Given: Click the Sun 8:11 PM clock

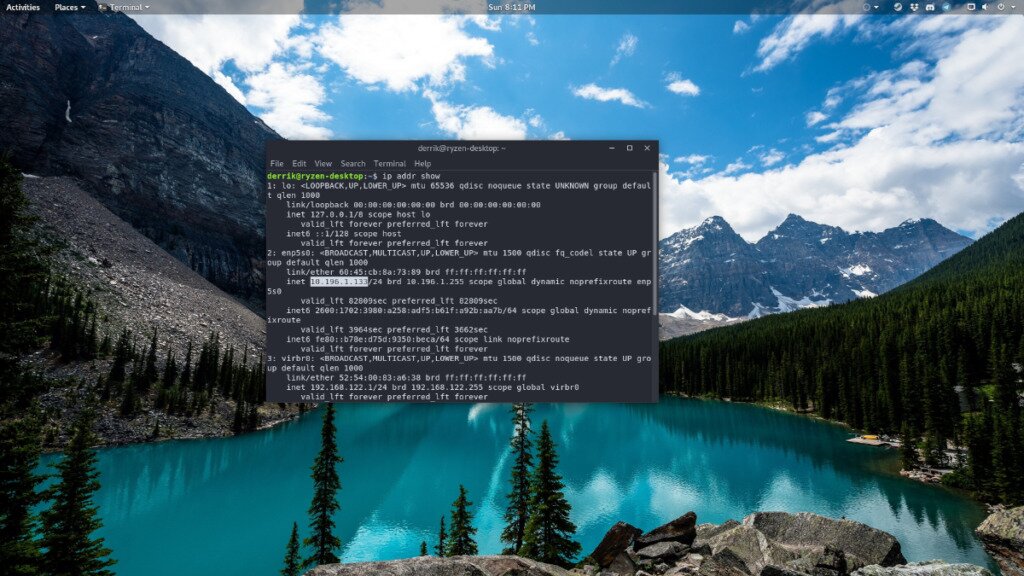Looking at the screenshot, I should (512, 7).
